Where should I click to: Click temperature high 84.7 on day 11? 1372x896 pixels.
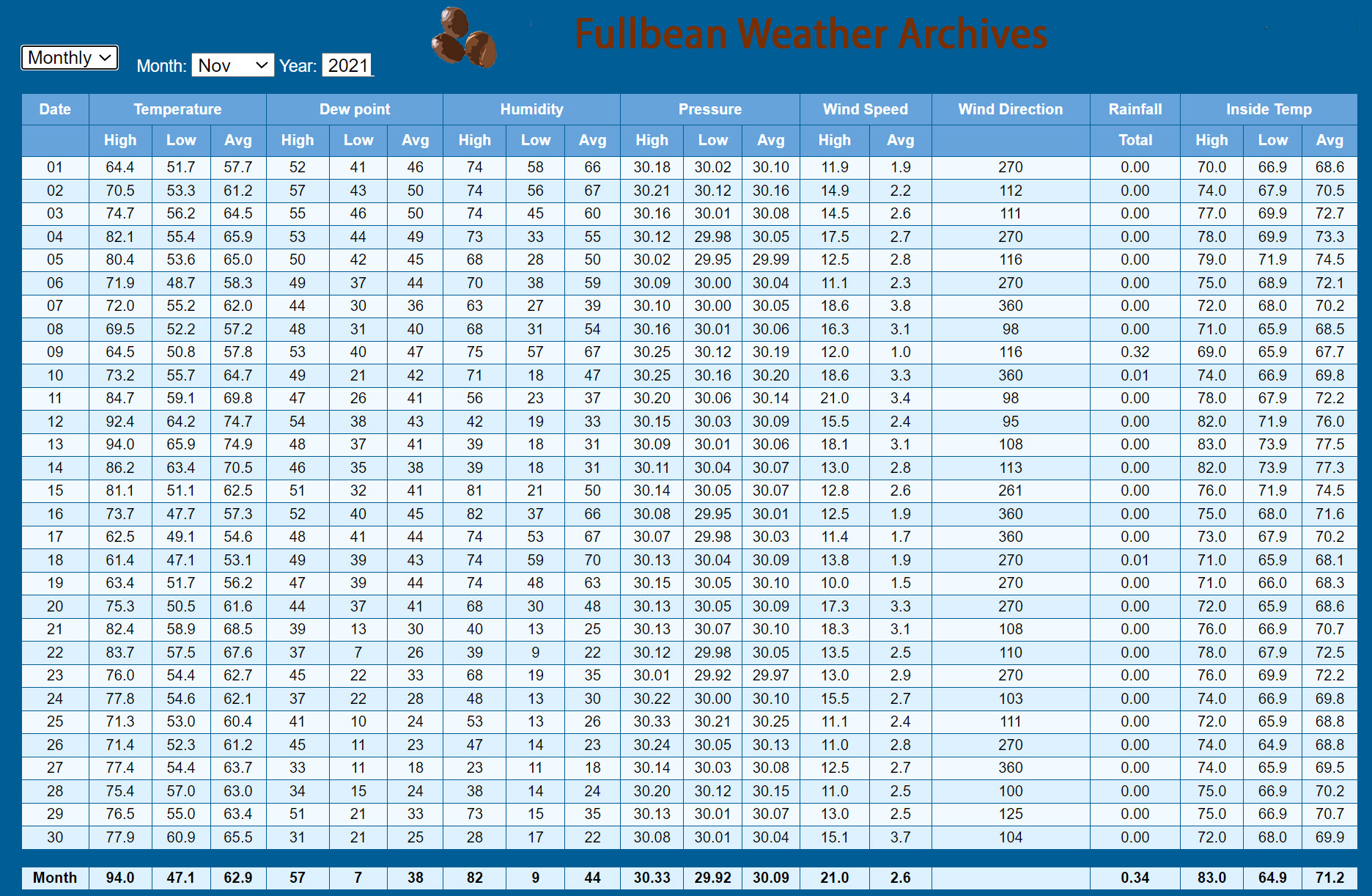[120, 398]
